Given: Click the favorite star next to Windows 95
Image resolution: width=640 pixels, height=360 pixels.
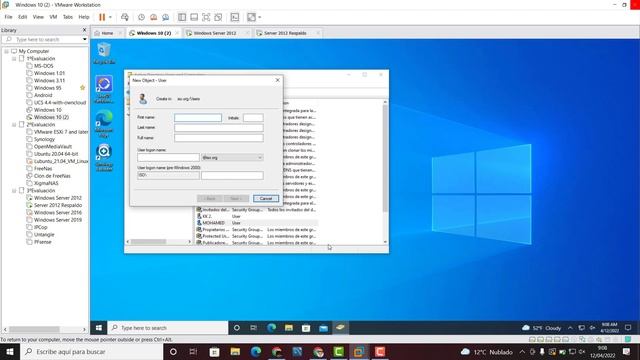Looking at the screenshot, I should 82,88.
